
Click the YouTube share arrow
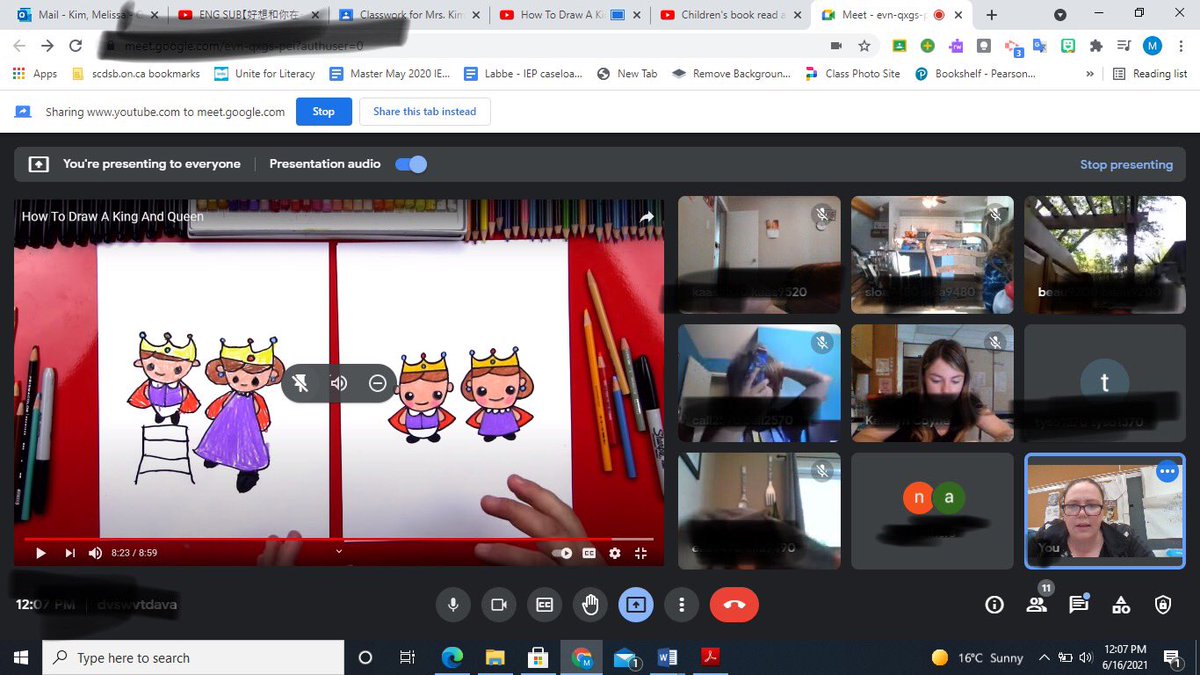pos(646,217)
